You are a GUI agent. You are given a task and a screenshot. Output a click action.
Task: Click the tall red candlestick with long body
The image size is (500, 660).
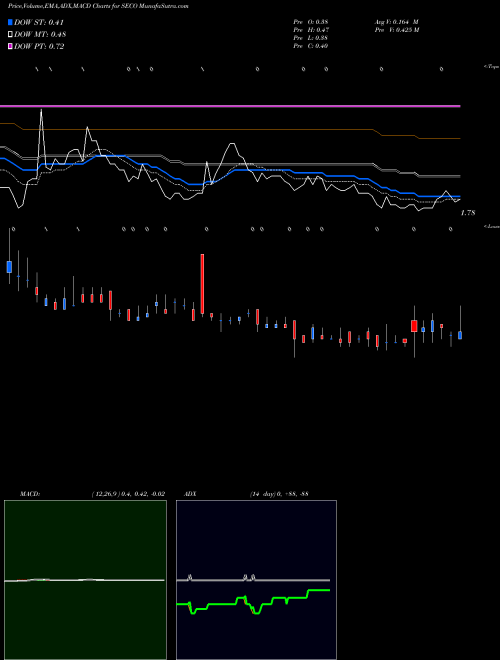[x=202, y=285]
